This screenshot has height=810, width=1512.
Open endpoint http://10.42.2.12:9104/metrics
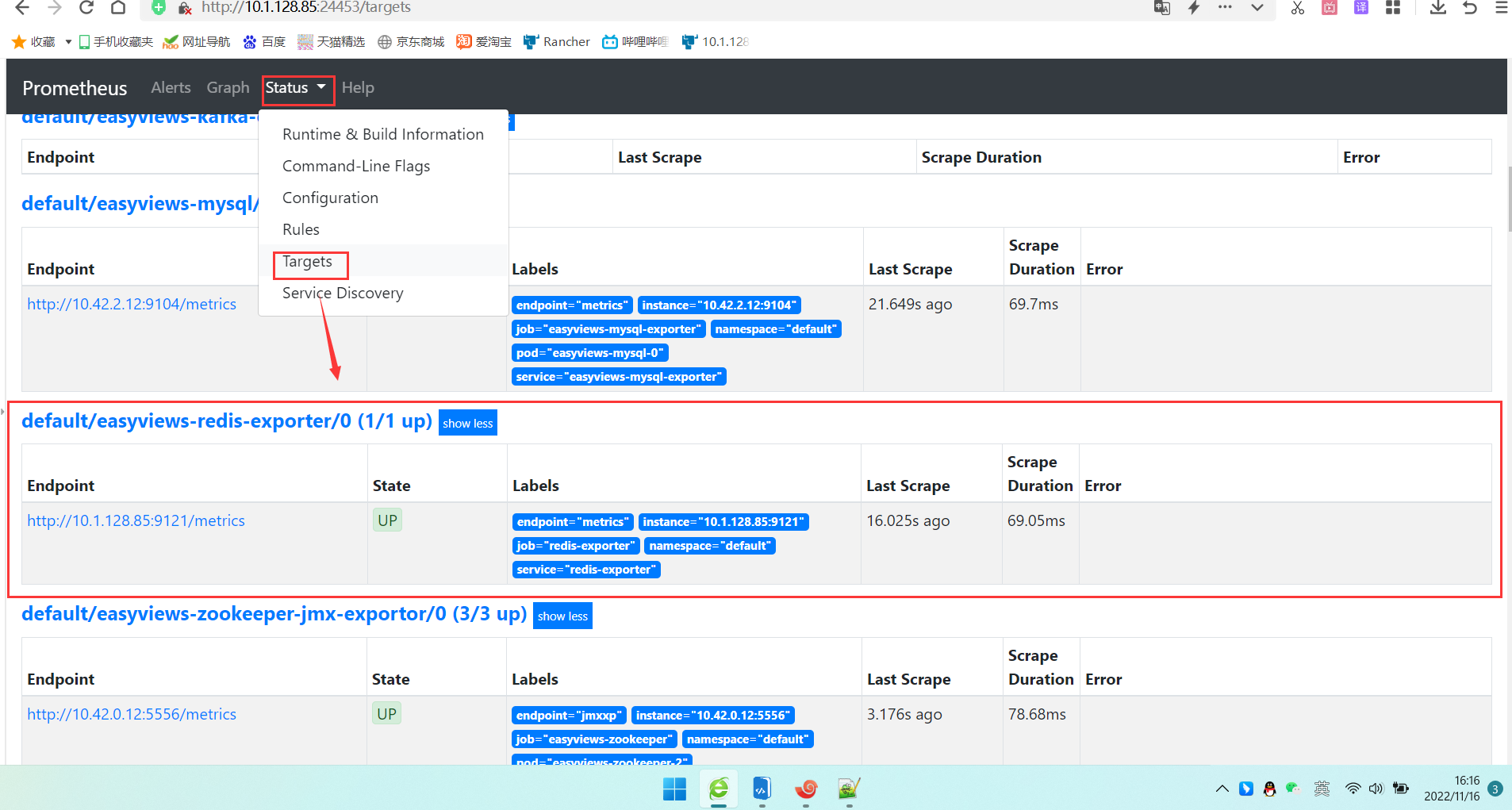[x=132, y=304]
